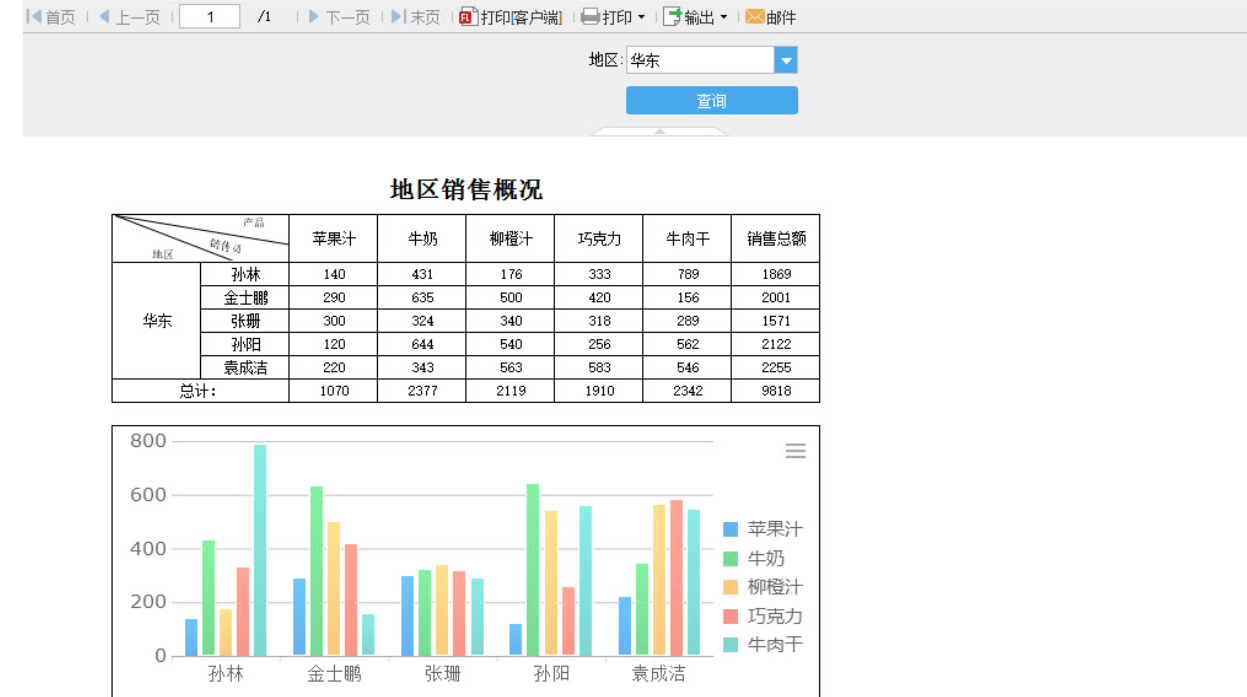Expand the 输出 dropdown arrow
The width and height of the screenshot is (1247, 697).
tap(723, 17)
